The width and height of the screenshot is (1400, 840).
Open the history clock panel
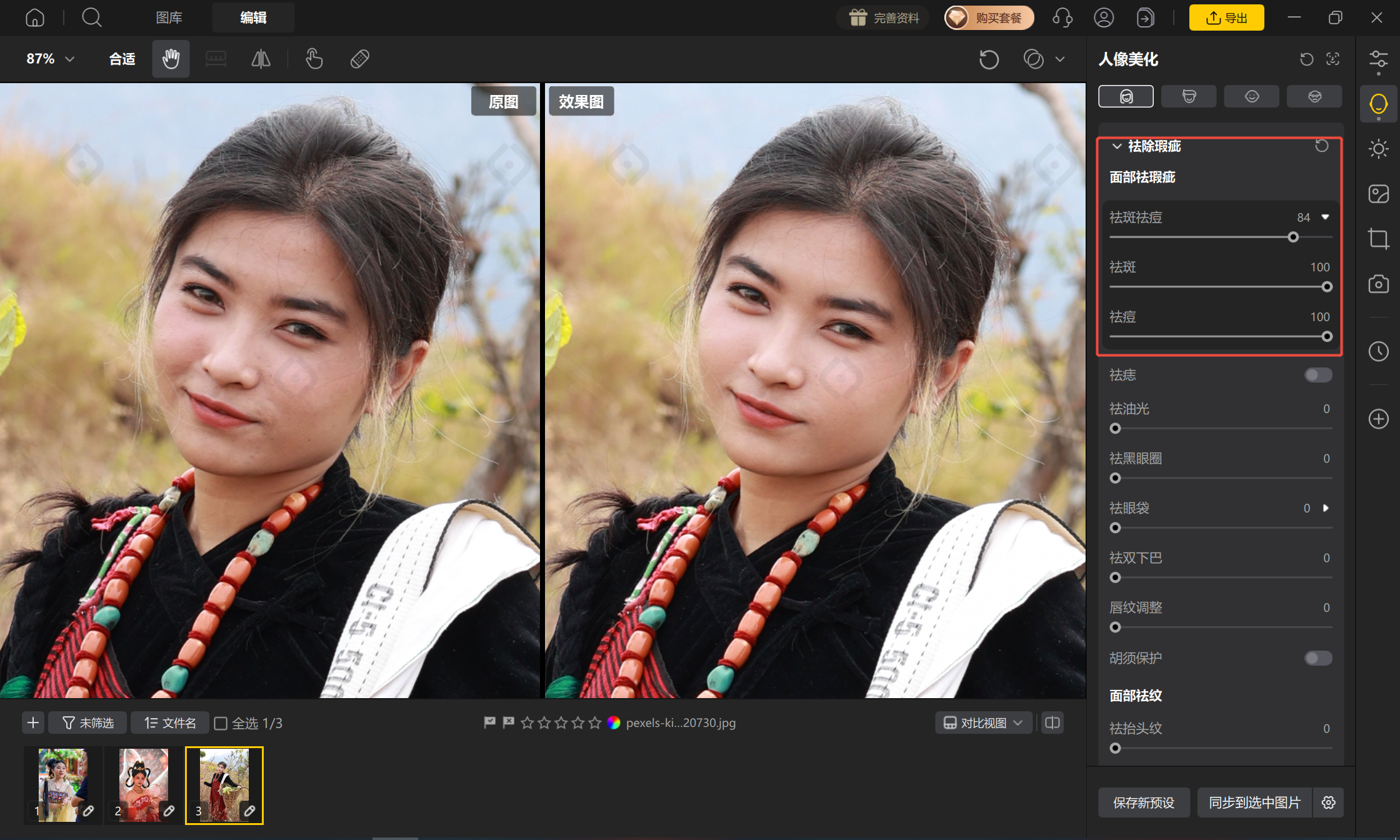pos(1378,351)
